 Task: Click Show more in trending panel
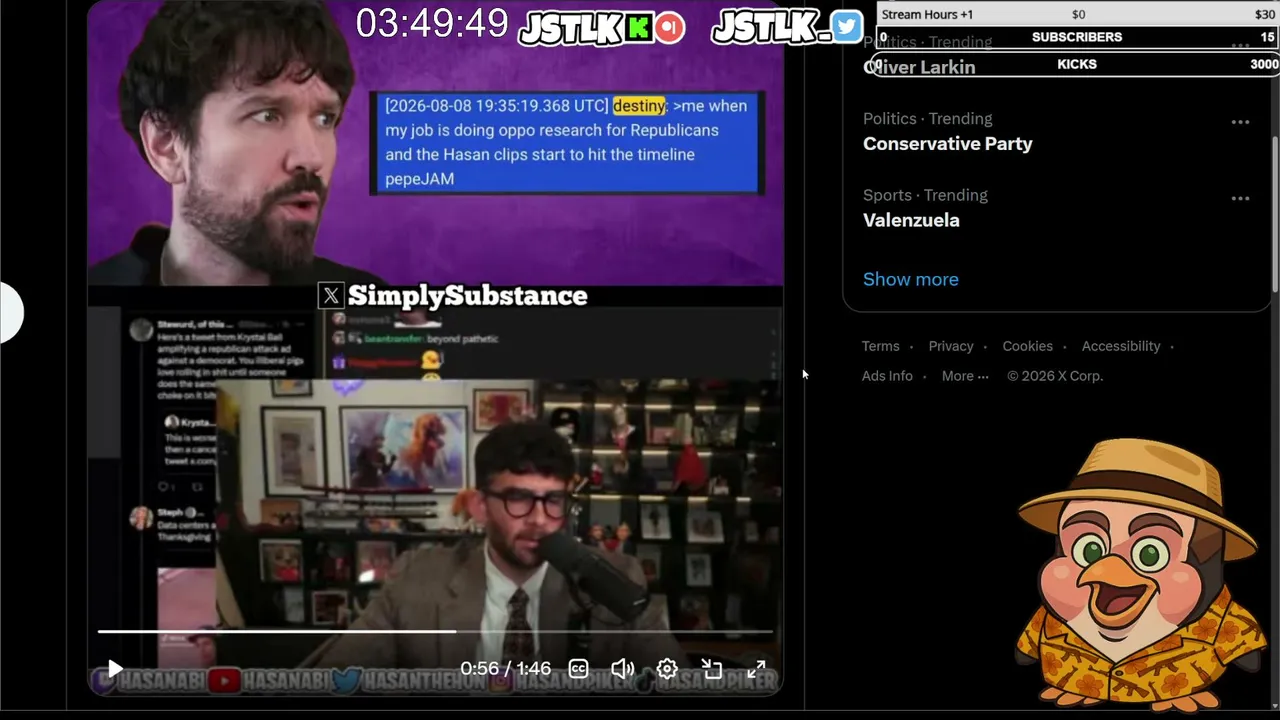click(x=910, y=279)
